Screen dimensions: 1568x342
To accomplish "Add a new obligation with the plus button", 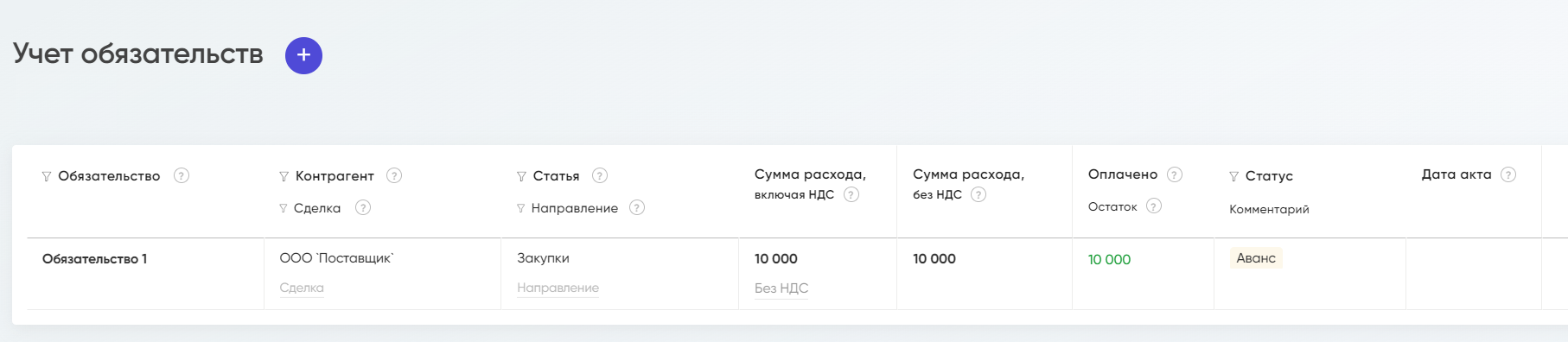I will click(x=303, y=55).
